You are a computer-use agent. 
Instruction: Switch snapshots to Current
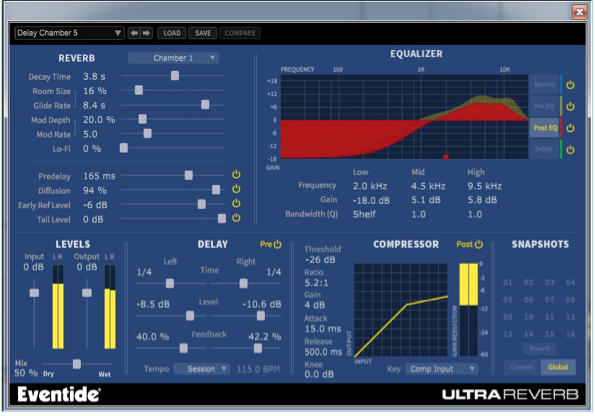pos(521,367)
